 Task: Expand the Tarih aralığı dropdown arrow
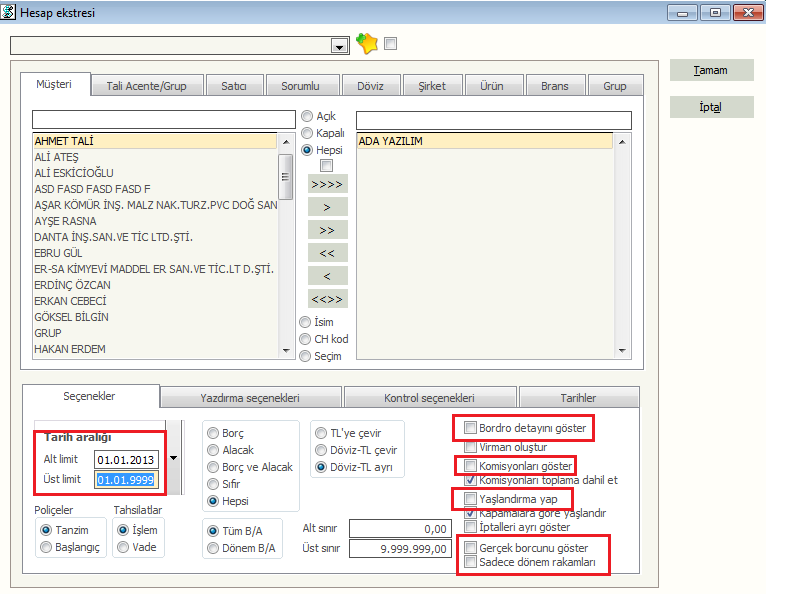tap(176, 458)
